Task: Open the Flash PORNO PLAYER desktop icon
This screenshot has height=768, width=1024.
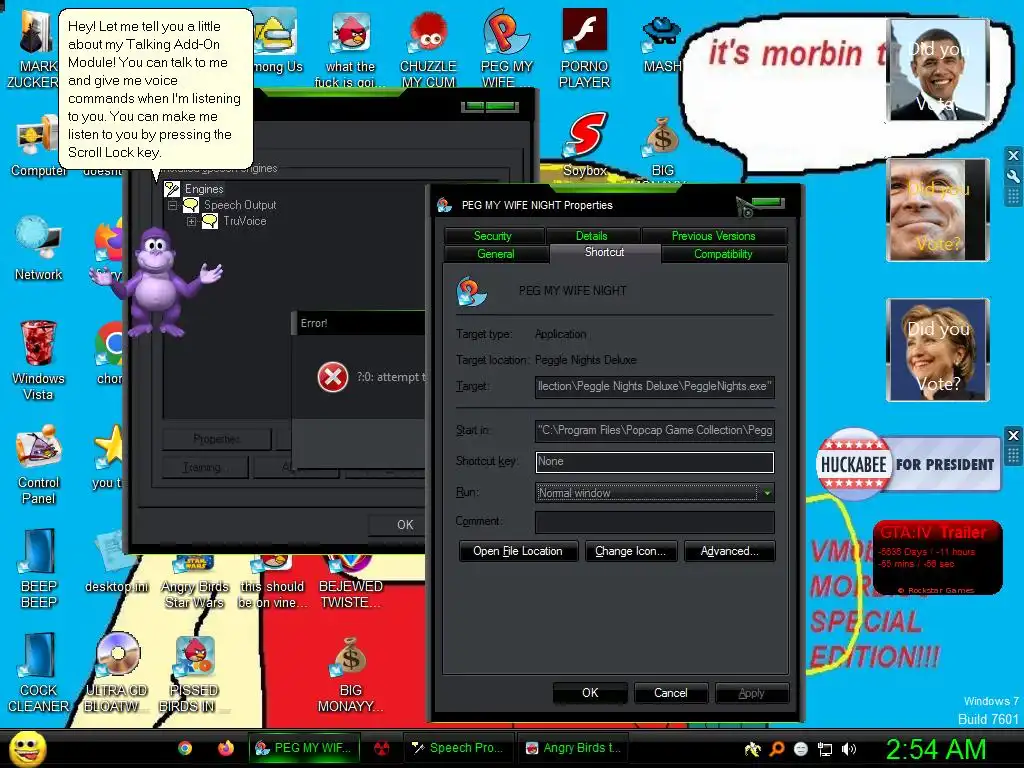Action: coord(584,49)
